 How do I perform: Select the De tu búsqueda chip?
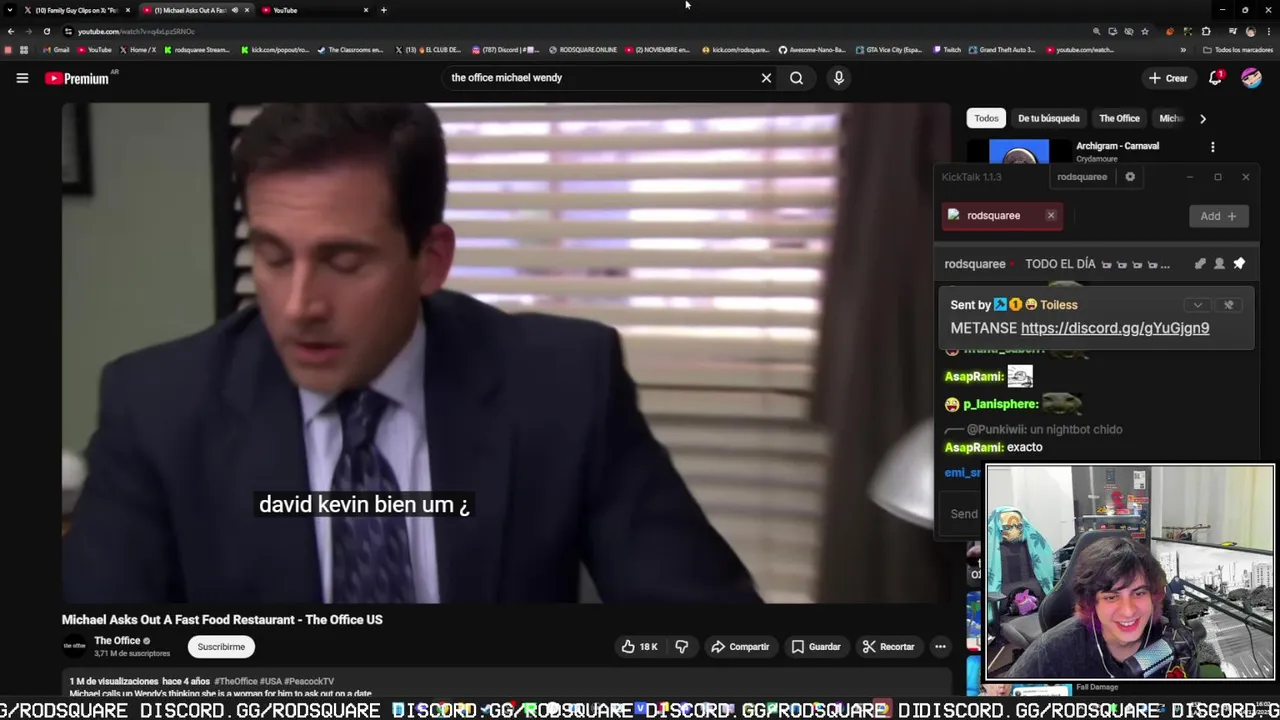pos(1048,118)
